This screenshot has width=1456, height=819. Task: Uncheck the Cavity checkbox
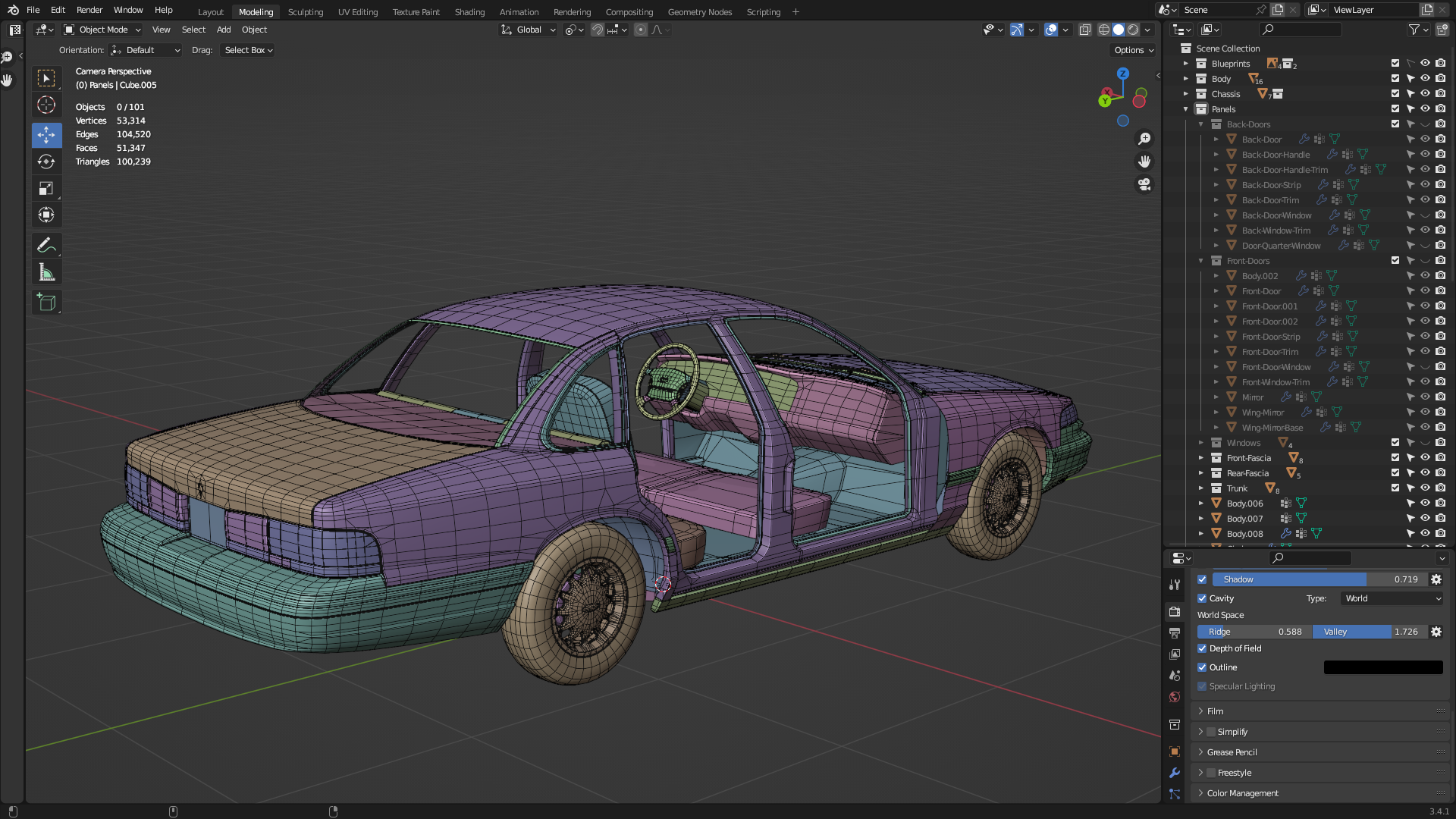point(1202,598)
